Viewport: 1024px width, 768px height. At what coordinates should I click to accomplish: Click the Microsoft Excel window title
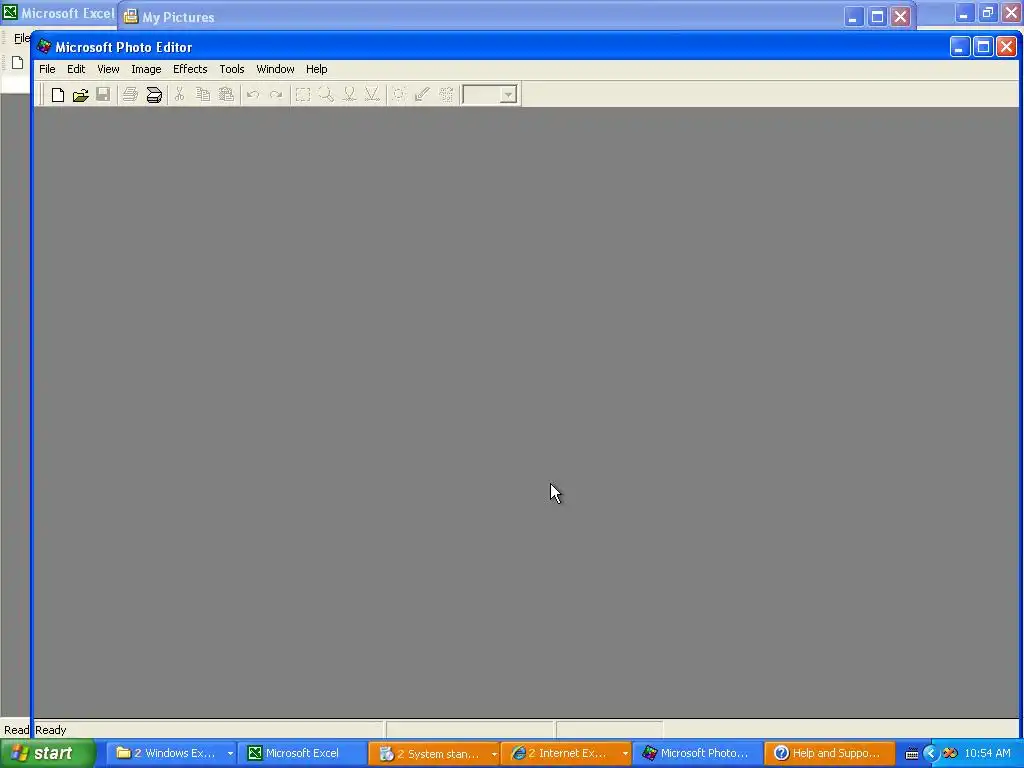[67, 13]
